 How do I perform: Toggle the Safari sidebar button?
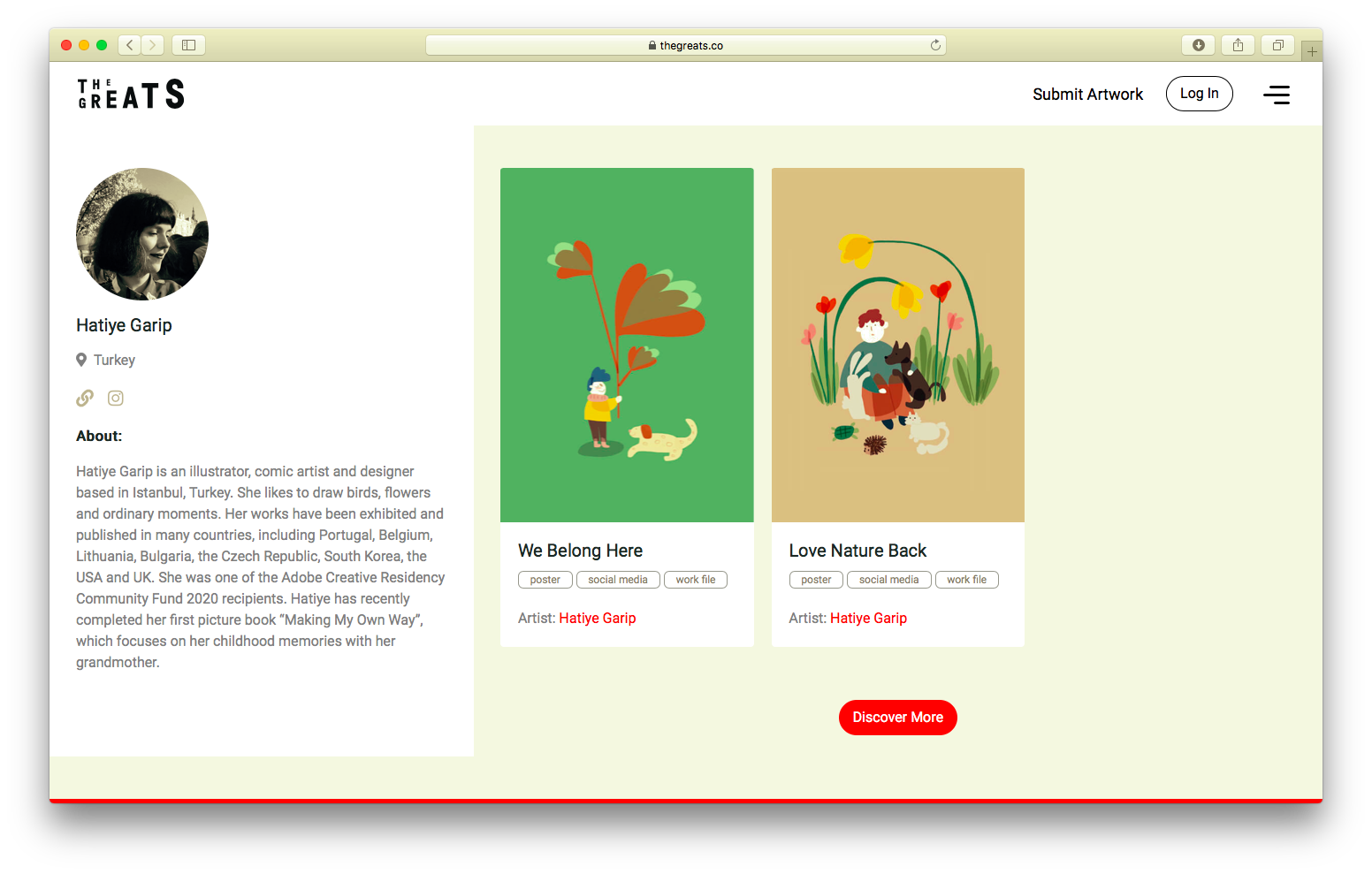(188, 45)
